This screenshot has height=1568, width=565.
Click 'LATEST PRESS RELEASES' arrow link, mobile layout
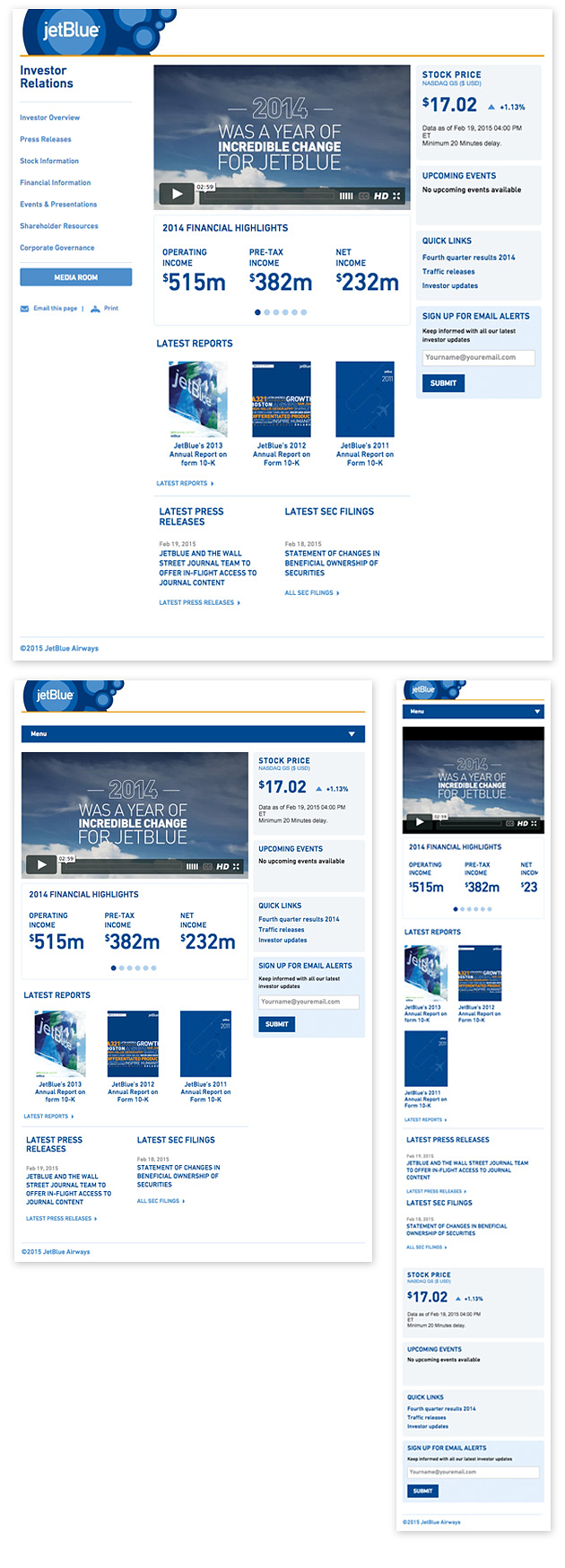(437, 1192)
